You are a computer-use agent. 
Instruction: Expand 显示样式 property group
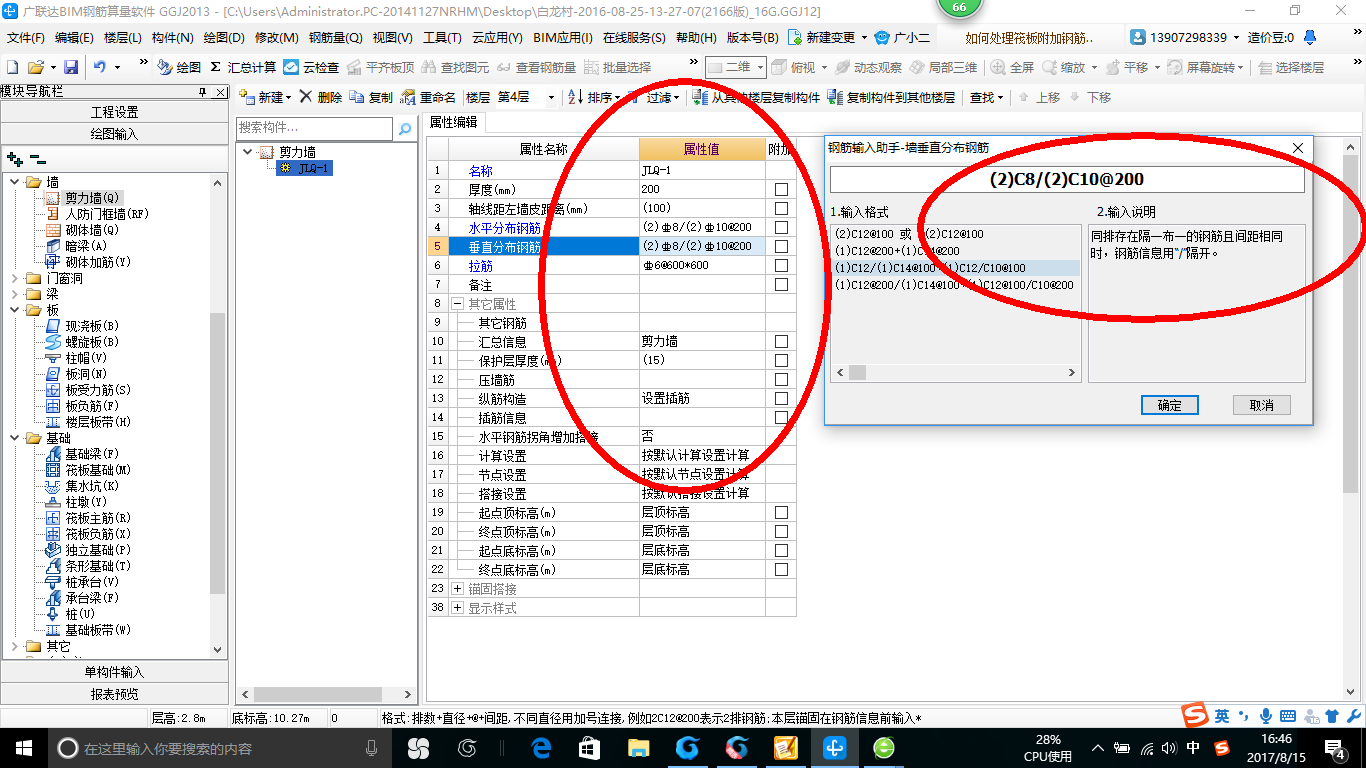[457, 607]
